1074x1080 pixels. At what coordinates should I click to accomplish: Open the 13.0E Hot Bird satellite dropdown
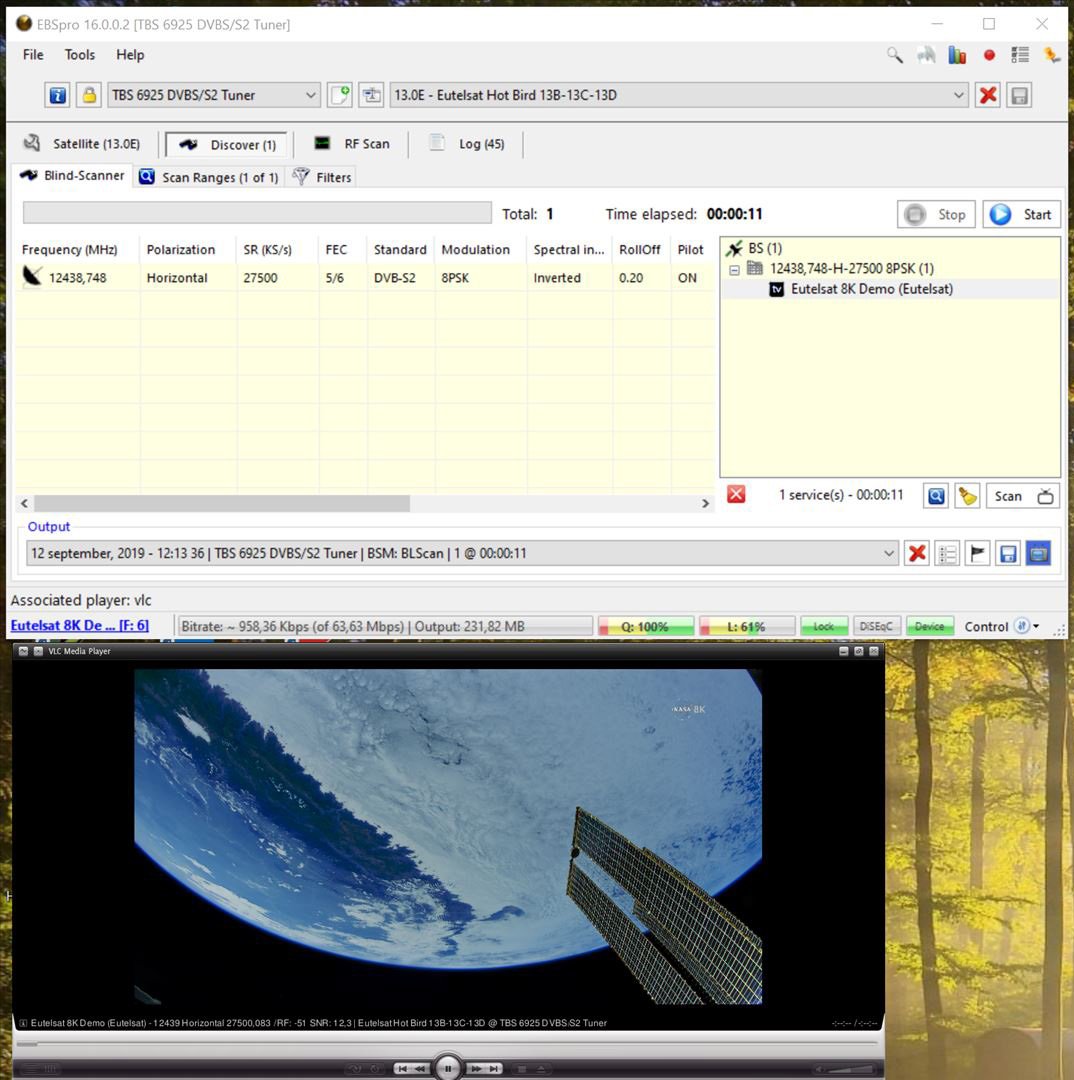pyautogui.click(x=679, y=95)
